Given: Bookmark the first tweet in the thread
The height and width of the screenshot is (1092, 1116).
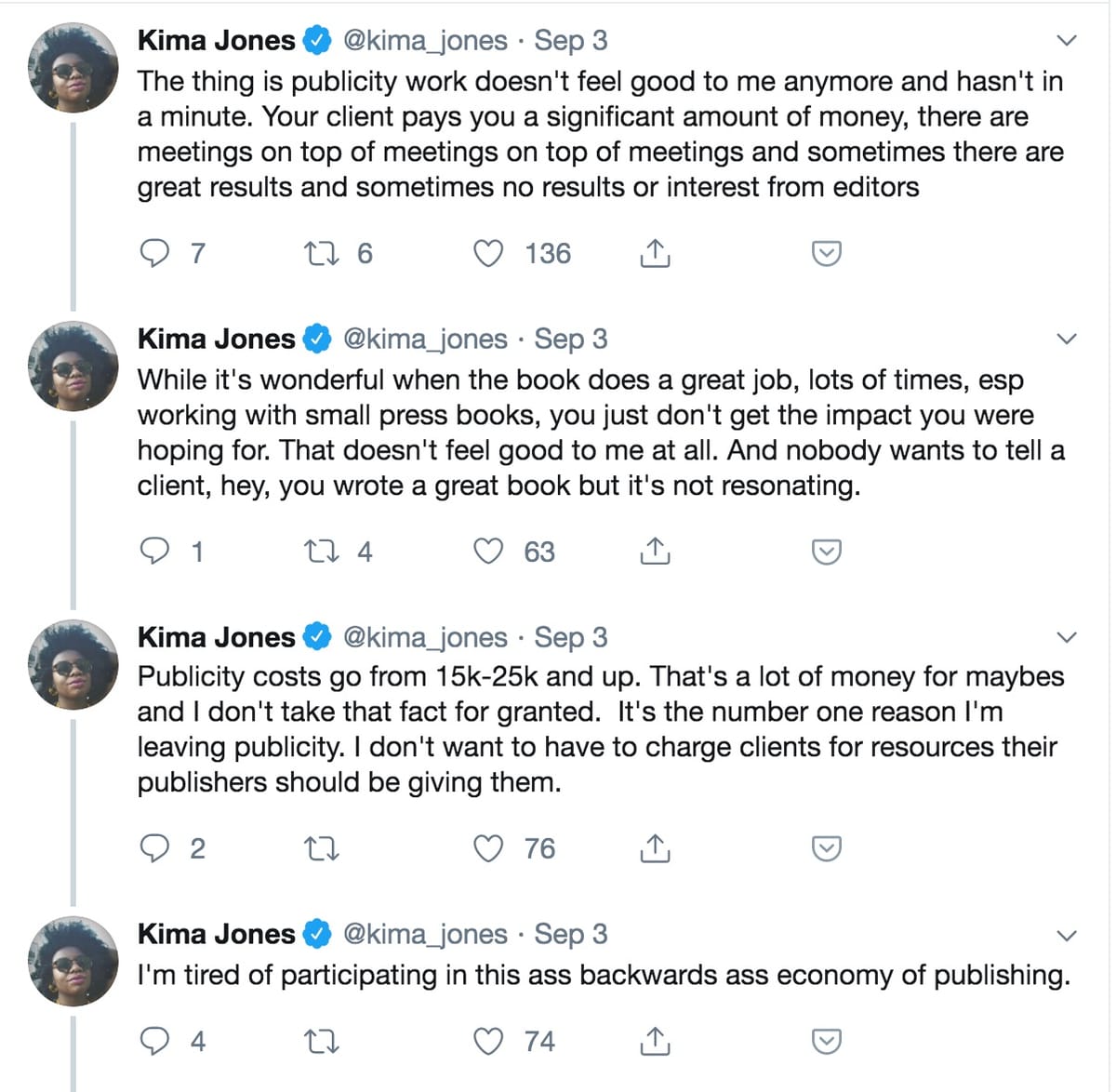Looking at the screenshot, I should (x=826, y=252).
